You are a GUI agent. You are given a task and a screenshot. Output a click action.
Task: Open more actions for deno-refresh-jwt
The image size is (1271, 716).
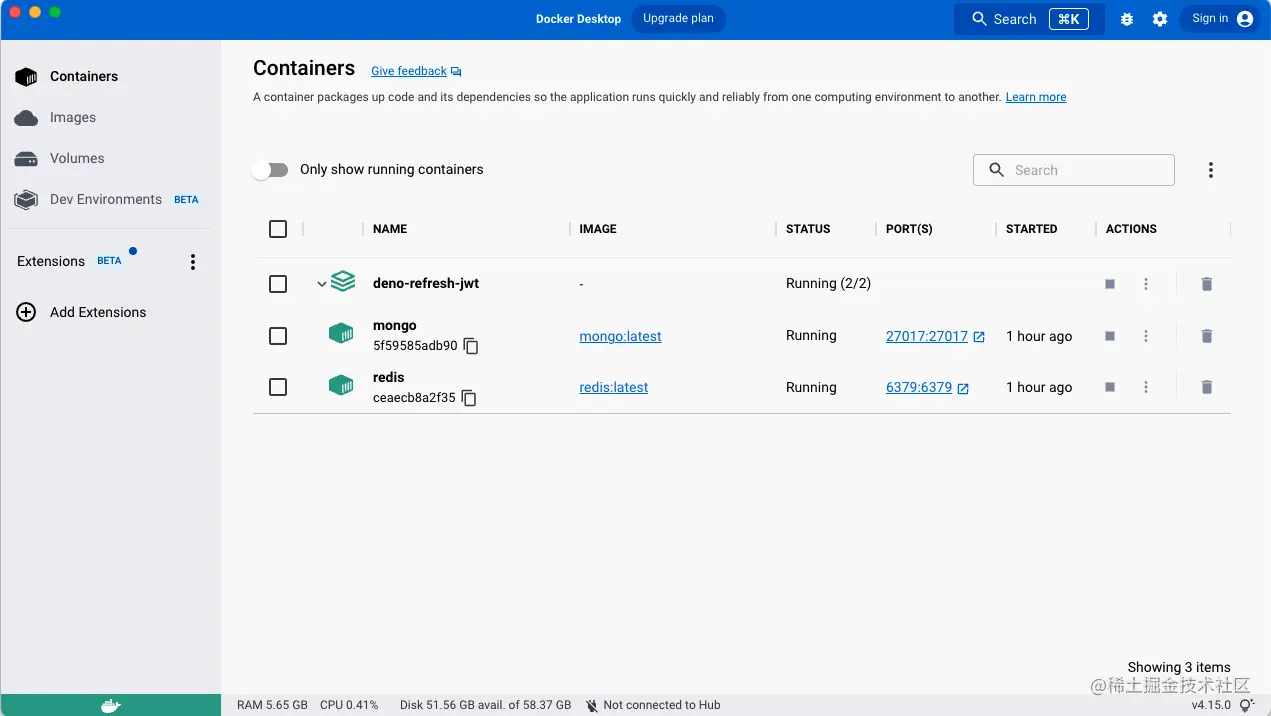tap(1146, 284)
